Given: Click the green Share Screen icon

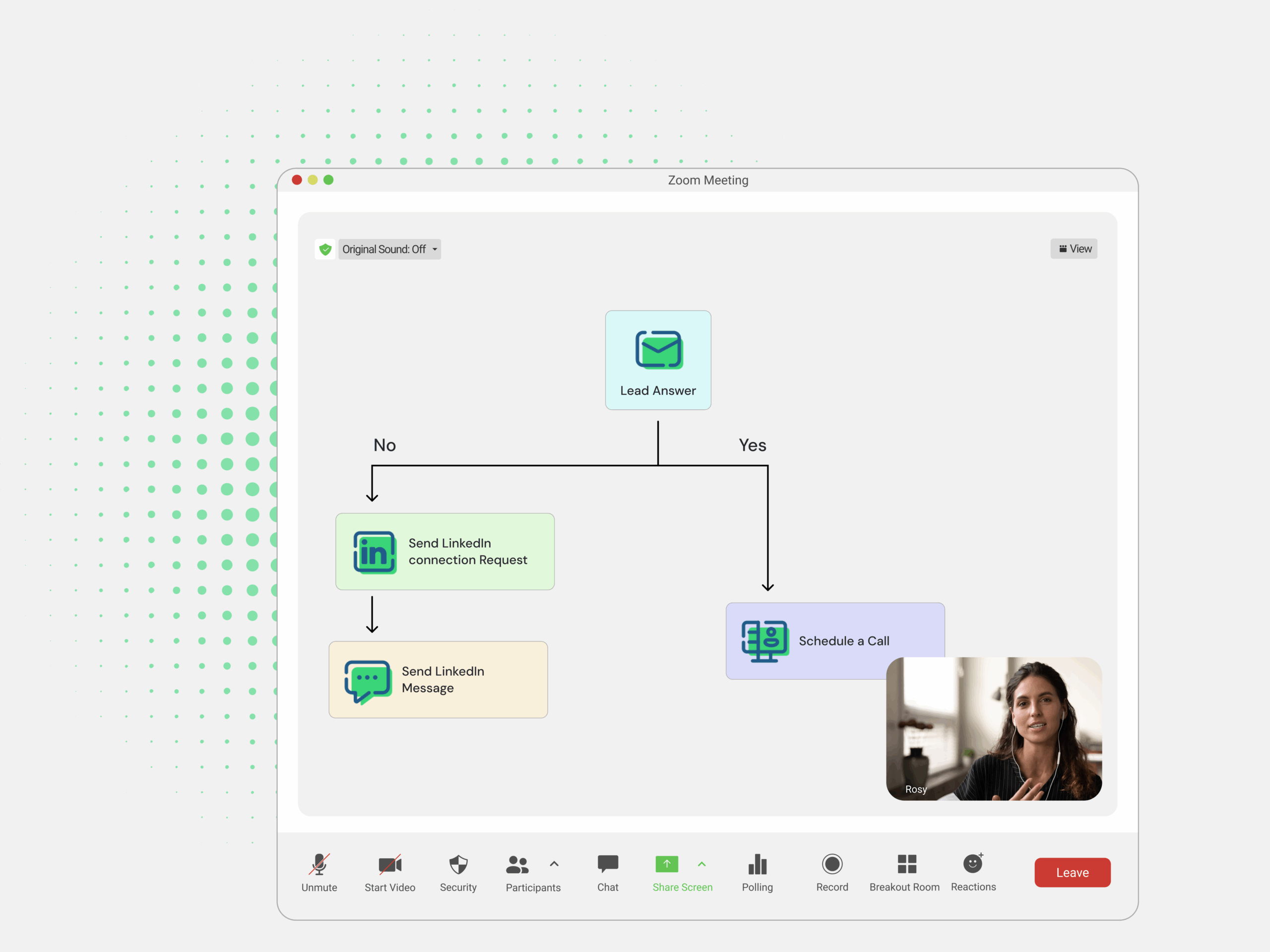Looking at the screenshot, I should [x=667, y=864].
